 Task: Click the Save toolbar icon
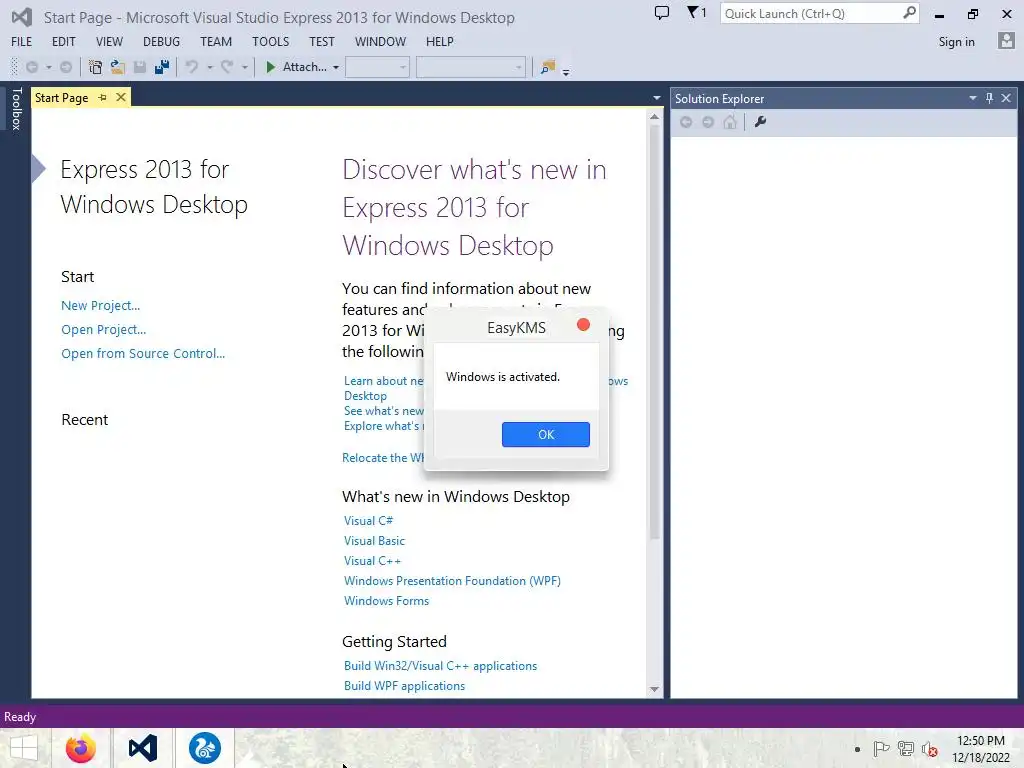140,67
